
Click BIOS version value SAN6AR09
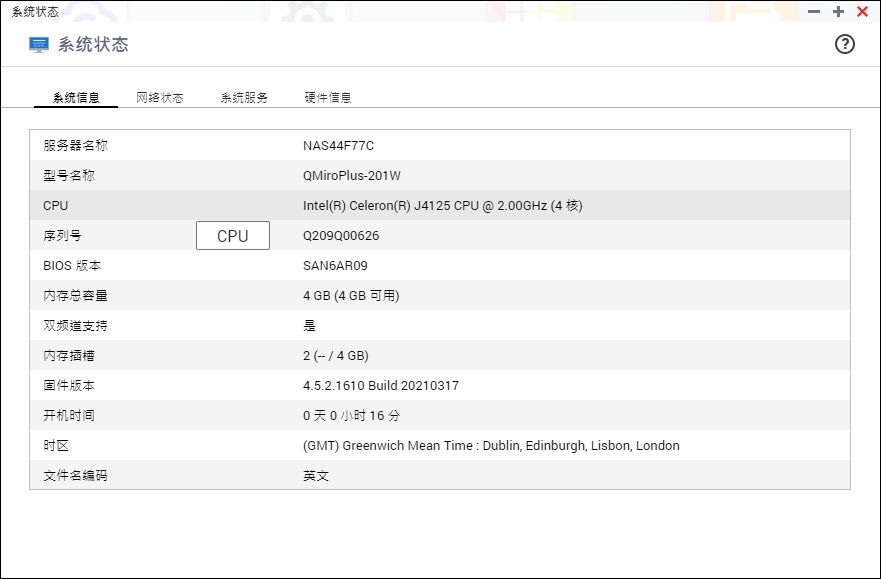pos(335,266)
